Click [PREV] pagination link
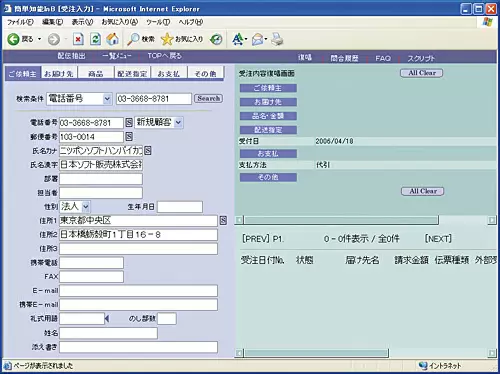The image size is (500, 374). (x=256, y=239)
